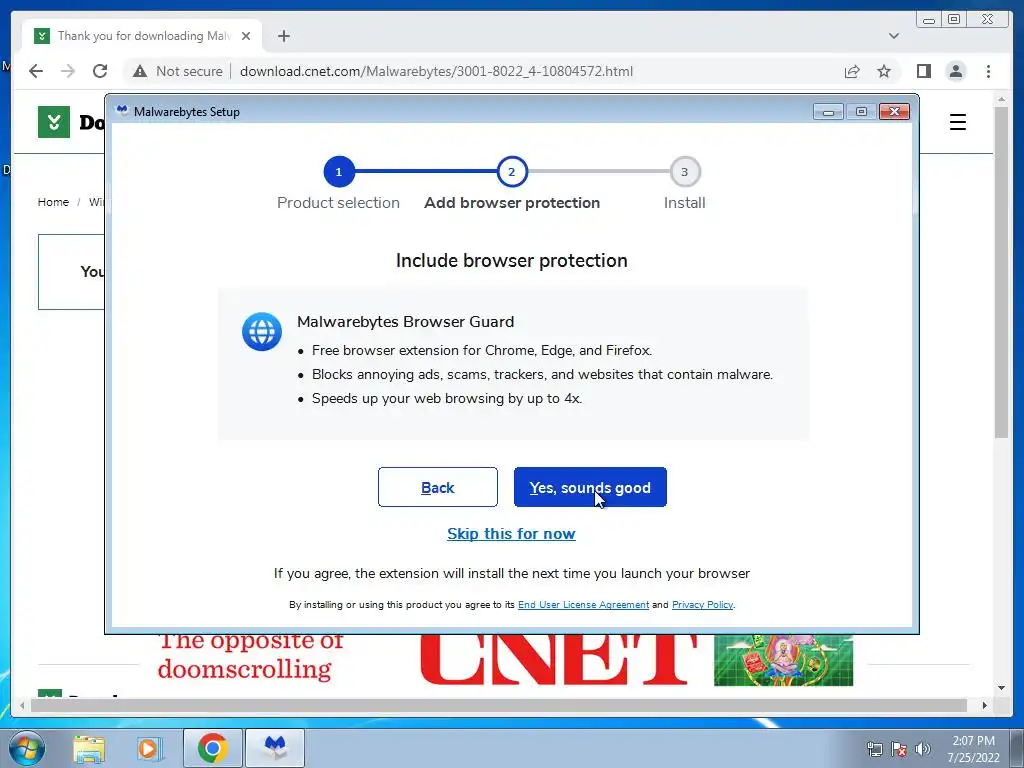Image resolution: width=1024 pixels, height=768 pixels.
Task: Click the Browser Guard globe icon
Action: 262,332
